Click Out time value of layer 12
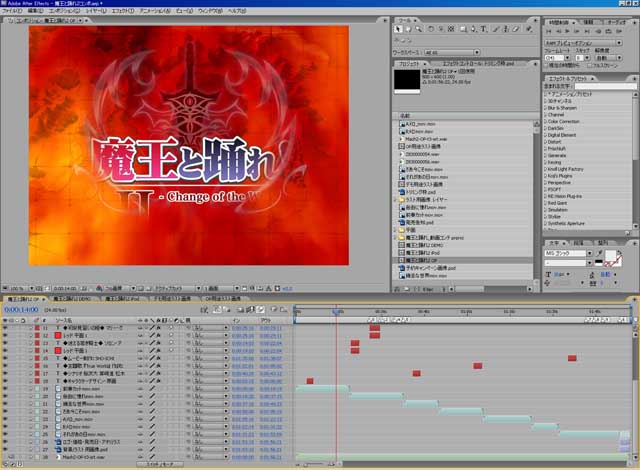The height and width of the screenshot is (470, 640). point(271,335)
